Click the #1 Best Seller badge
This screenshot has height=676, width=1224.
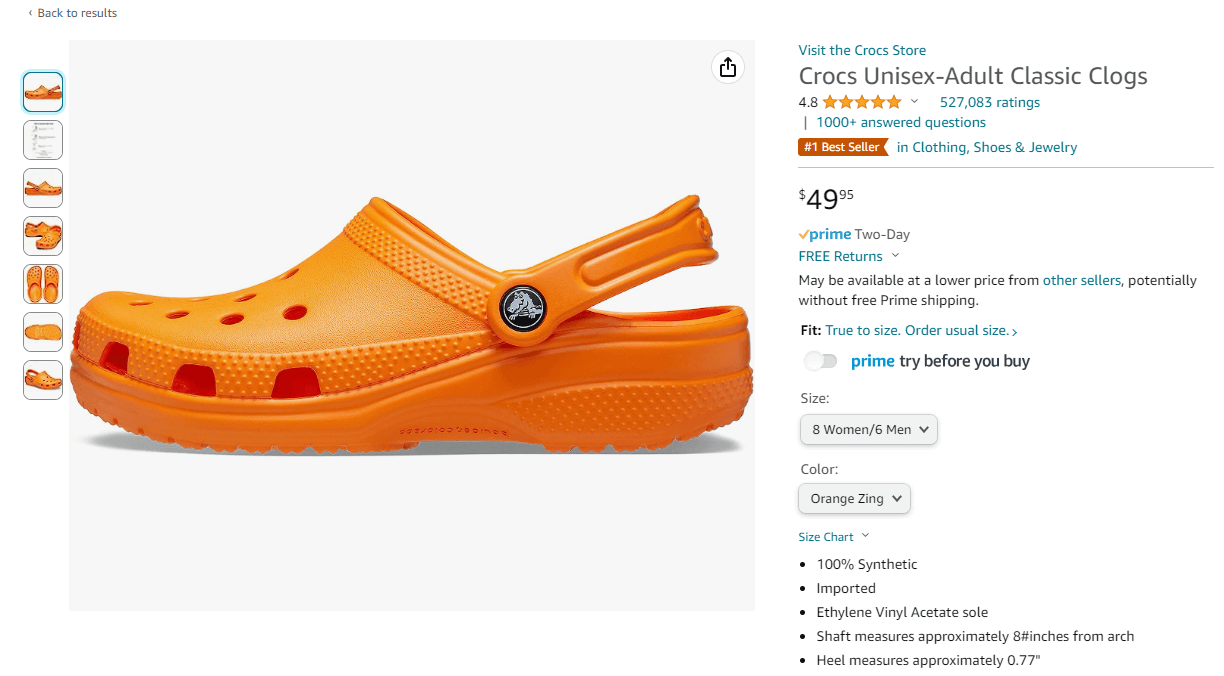[x=843, y=147]
